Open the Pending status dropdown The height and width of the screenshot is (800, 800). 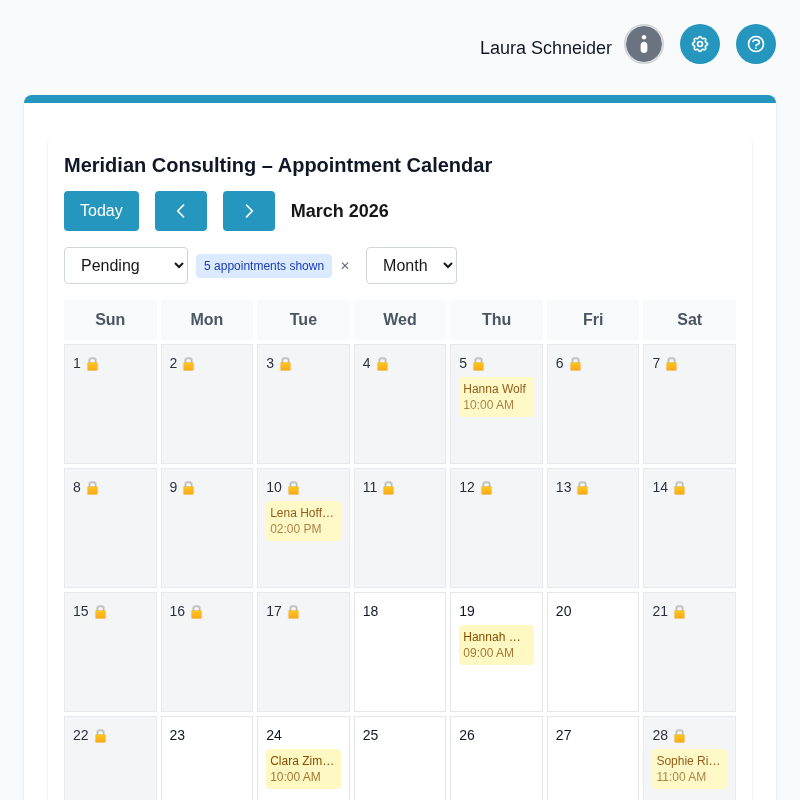pyautogui.click(x=126, y=266)
